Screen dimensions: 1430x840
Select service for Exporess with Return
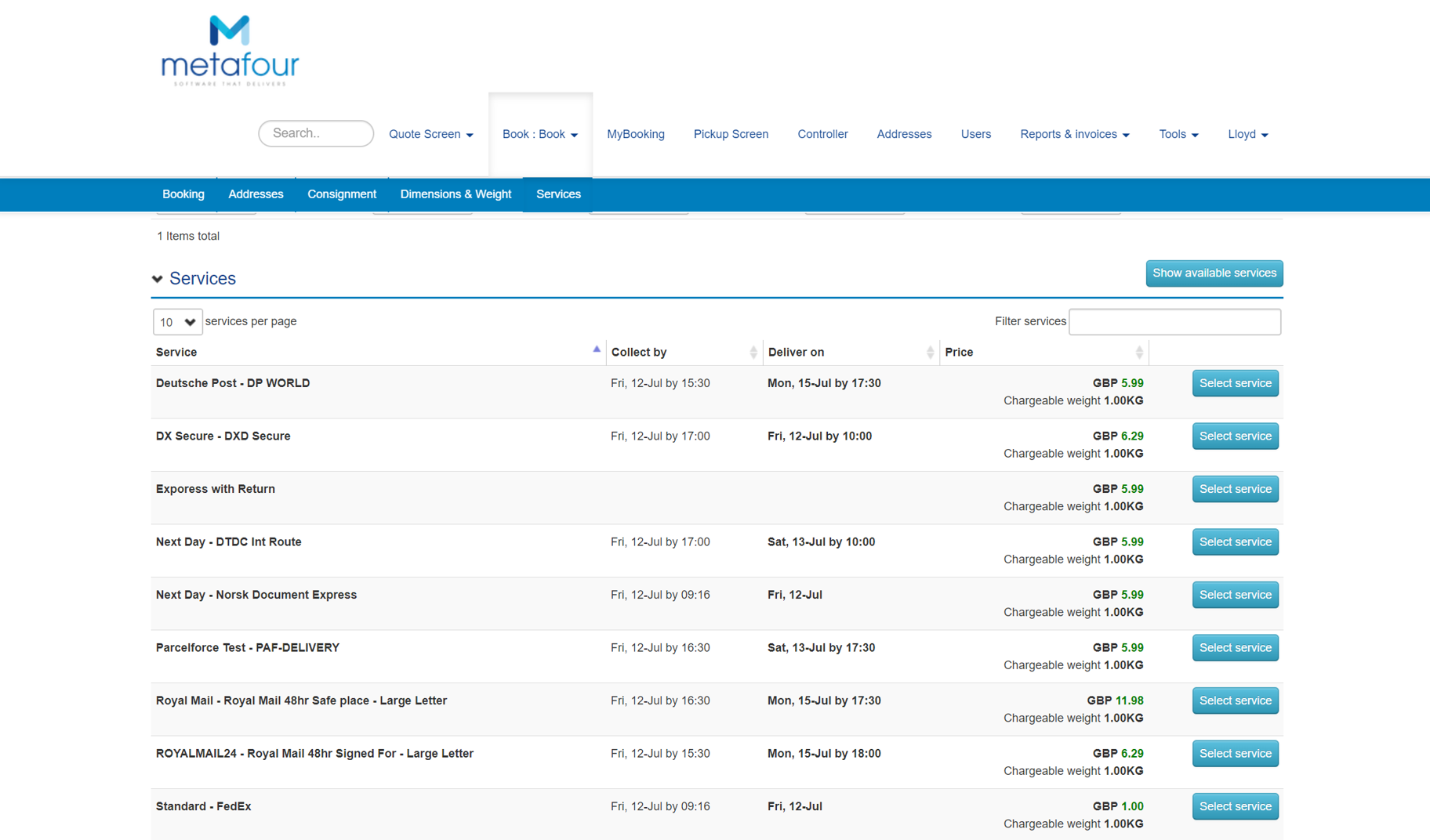coord(1236,489)
